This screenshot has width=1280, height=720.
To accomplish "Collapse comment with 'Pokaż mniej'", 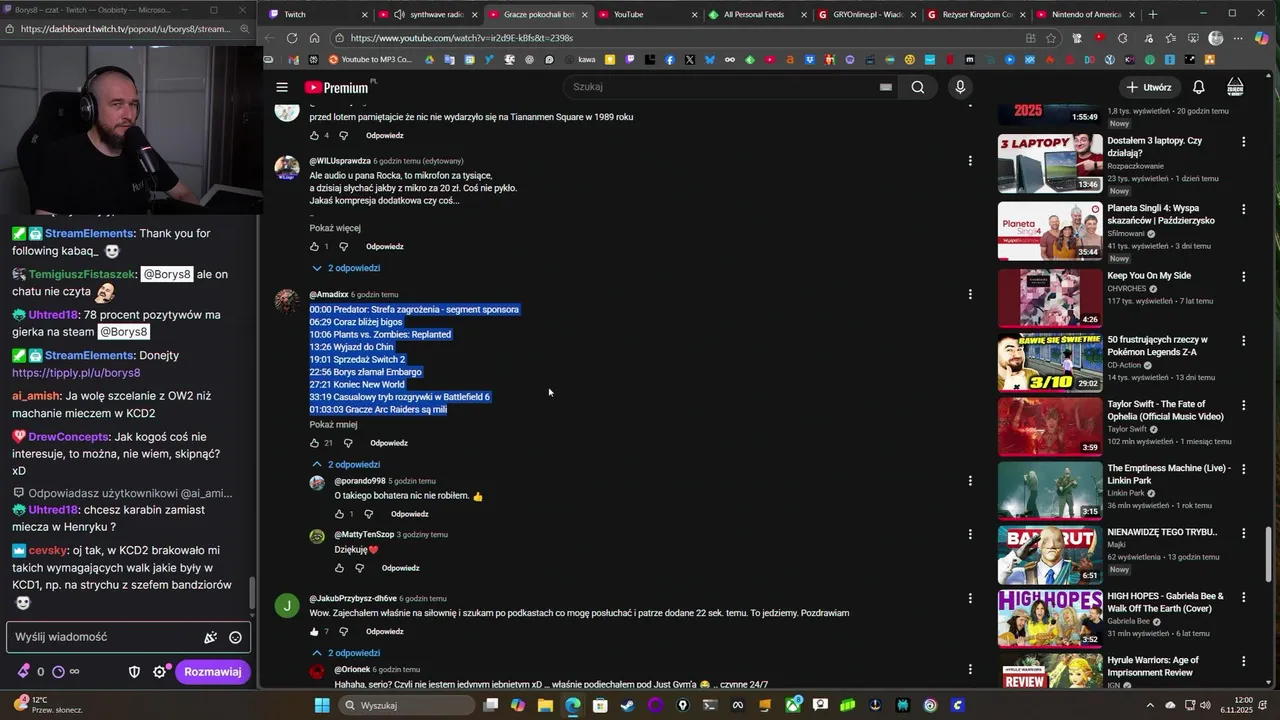I will [333, 424].
